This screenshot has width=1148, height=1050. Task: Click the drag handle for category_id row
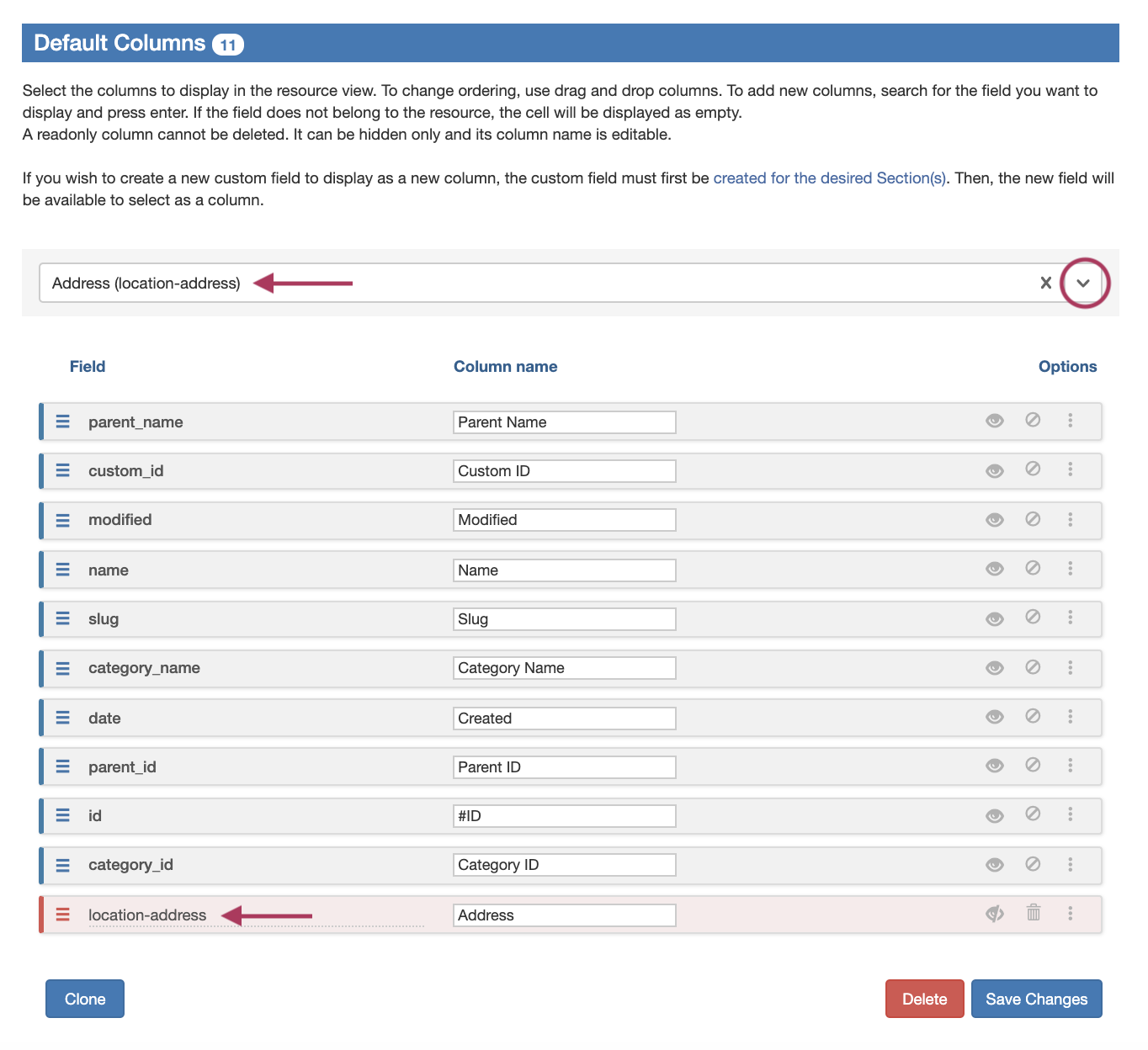tap(63, 865)
